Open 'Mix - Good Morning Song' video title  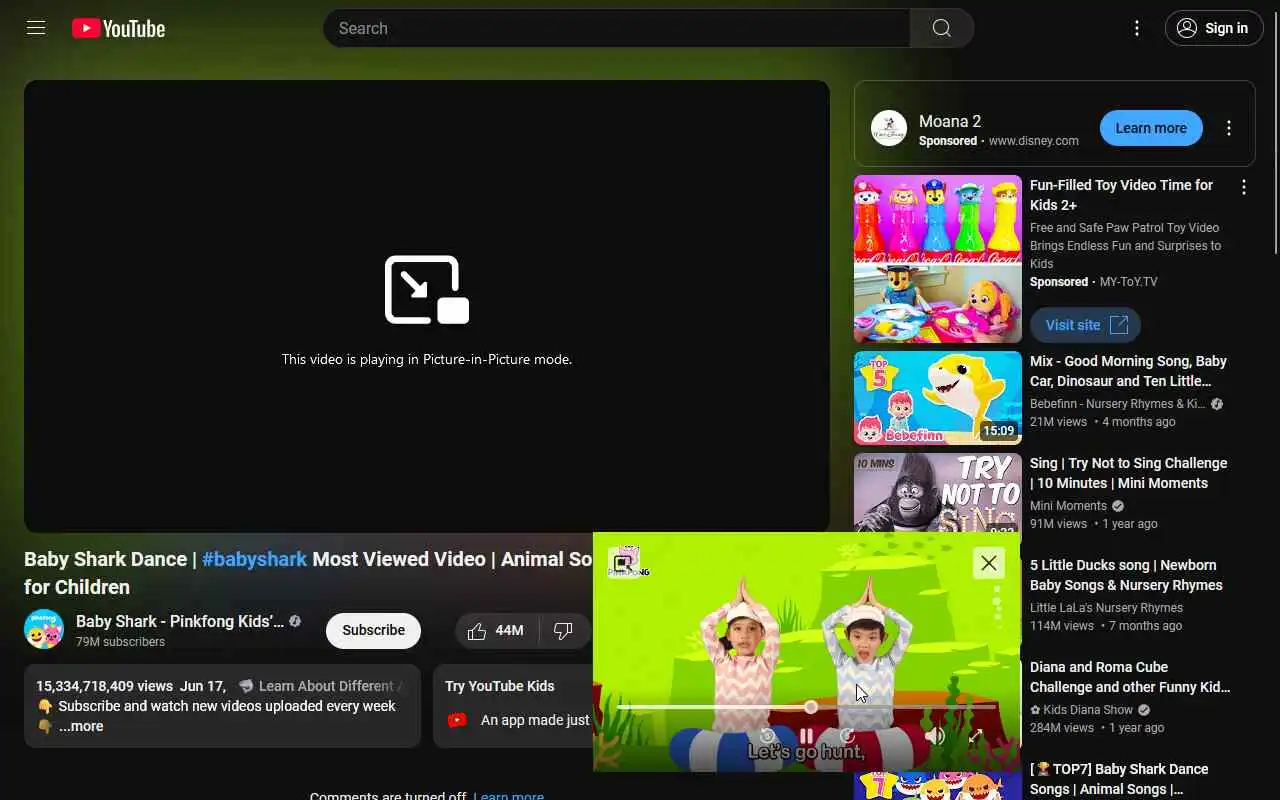pyautogui.click(x=1128, y=371)
